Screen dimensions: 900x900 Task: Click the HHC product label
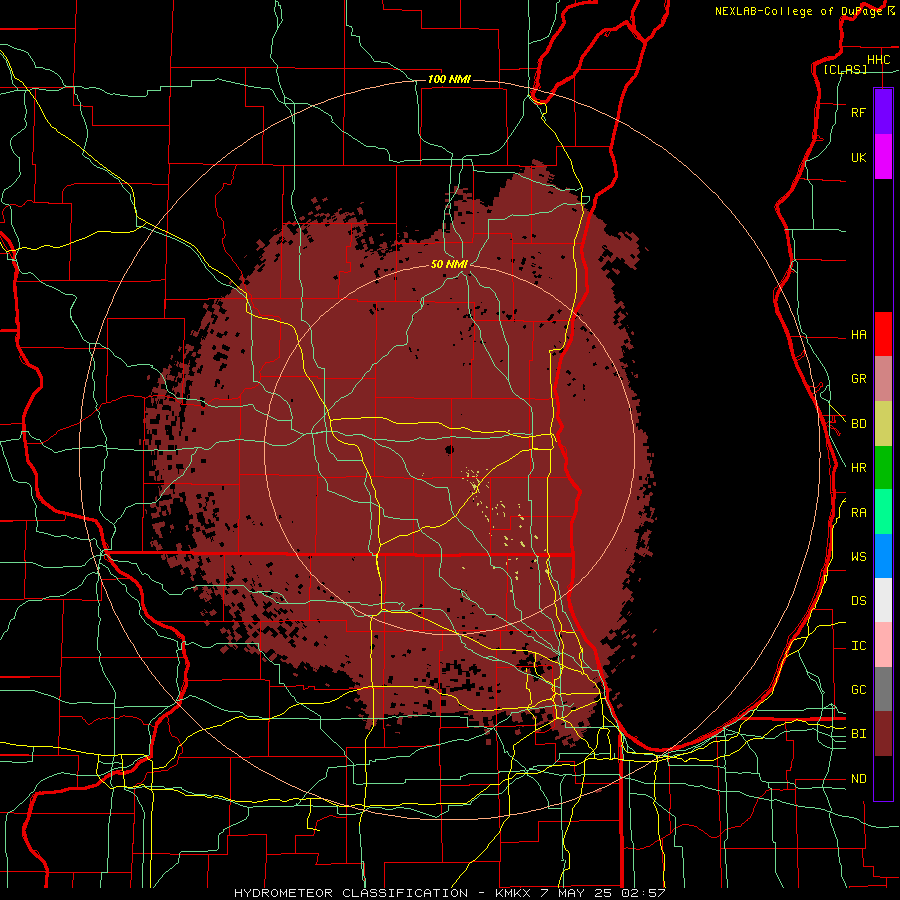(x=878, y=60)
